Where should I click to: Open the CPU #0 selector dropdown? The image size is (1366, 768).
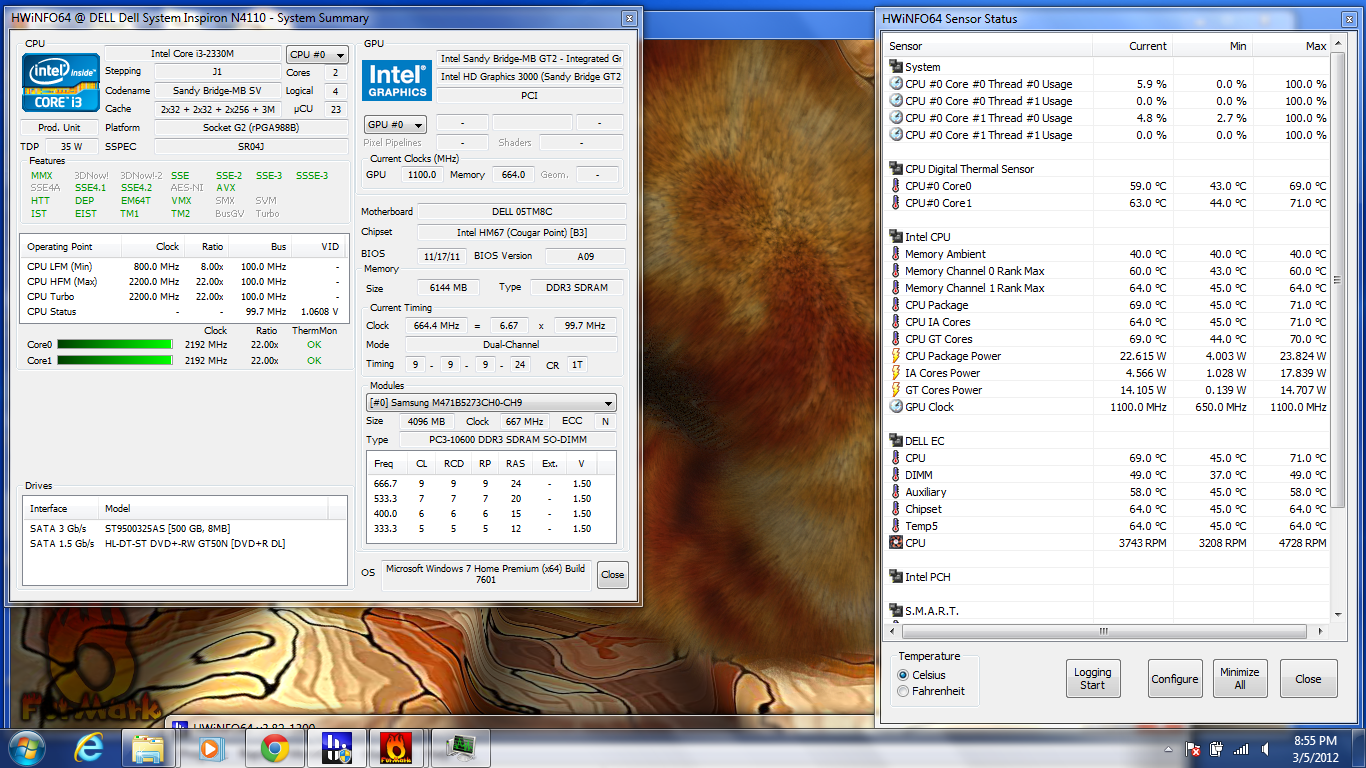317,55
